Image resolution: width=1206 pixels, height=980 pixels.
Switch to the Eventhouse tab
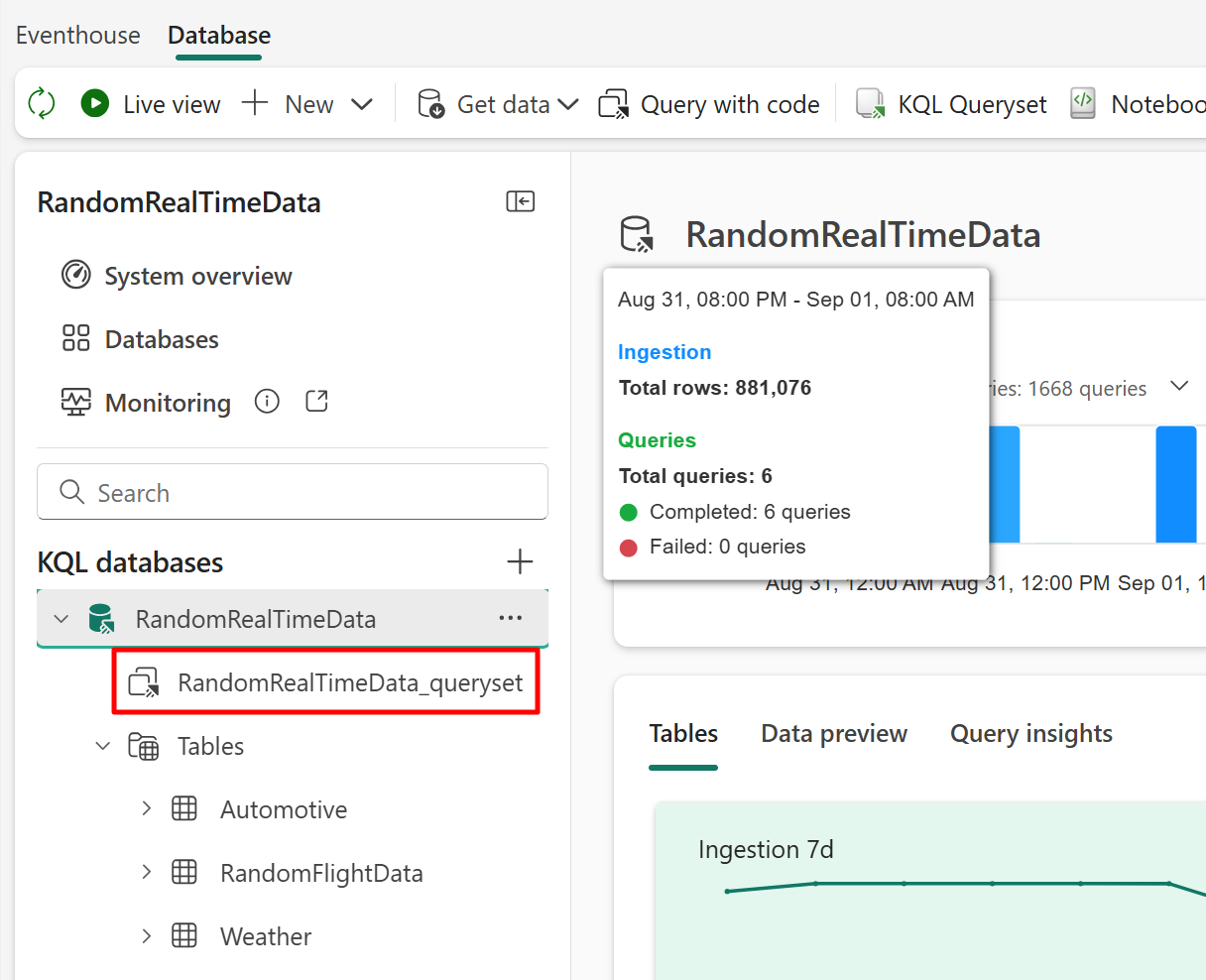tap(77, 35)
